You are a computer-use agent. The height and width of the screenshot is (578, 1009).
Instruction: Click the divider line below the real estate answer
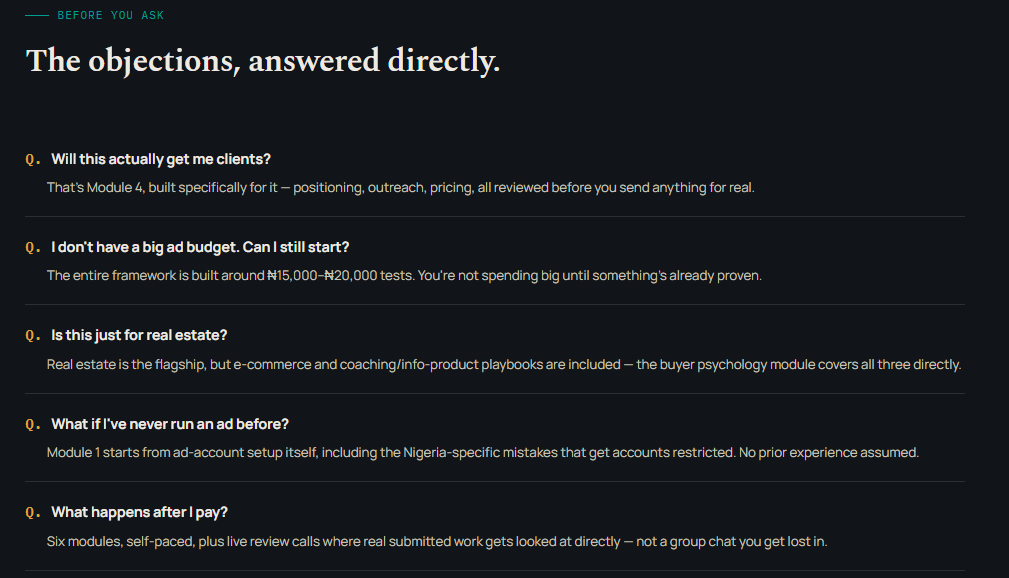[x=495, y=393]
